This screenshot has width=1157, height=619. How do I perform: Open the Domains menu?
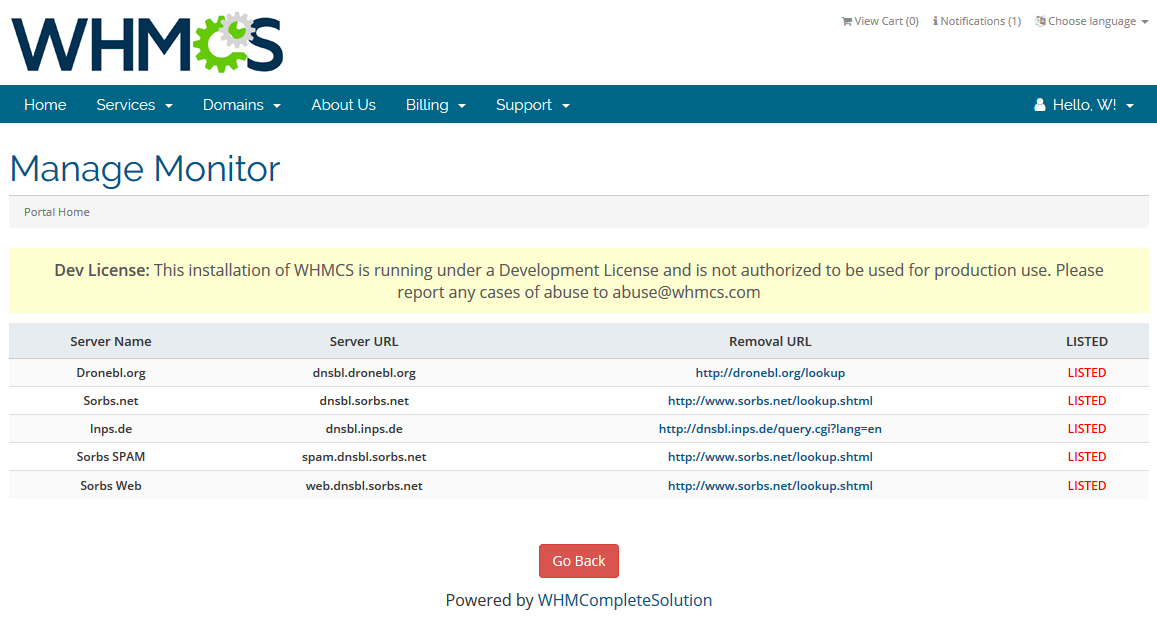(x=242, y=105)
